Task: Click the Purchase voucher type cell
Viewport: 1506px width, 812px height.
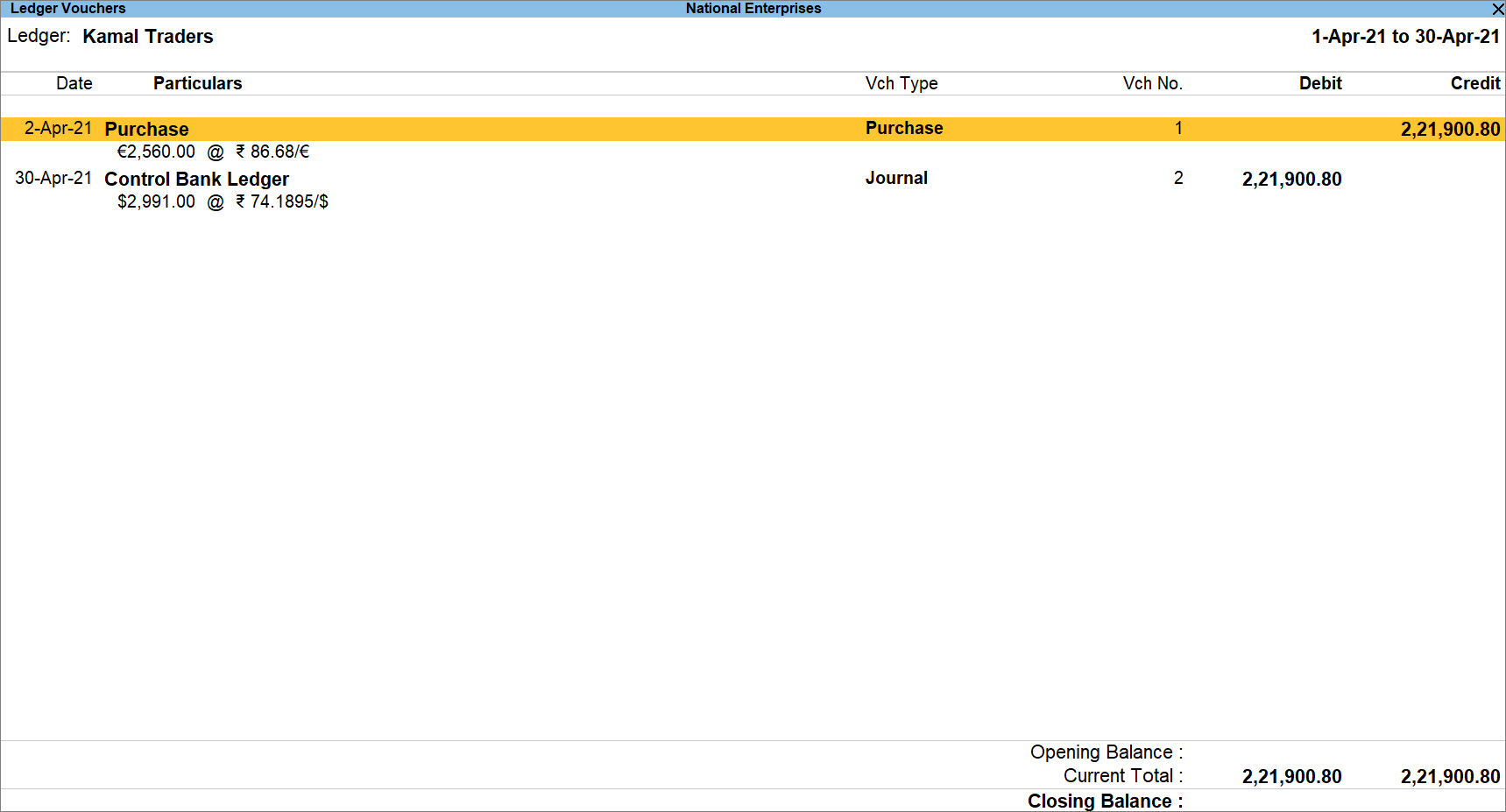Action: click(904, 128)
